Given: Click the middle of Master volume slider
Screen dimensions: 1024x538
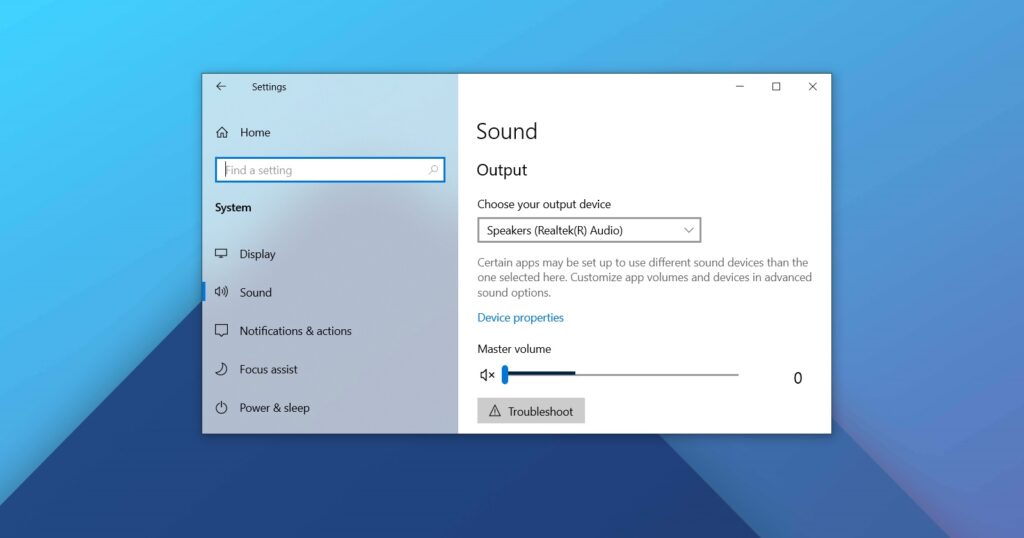Looking at the screenshot, I should 621,375.
